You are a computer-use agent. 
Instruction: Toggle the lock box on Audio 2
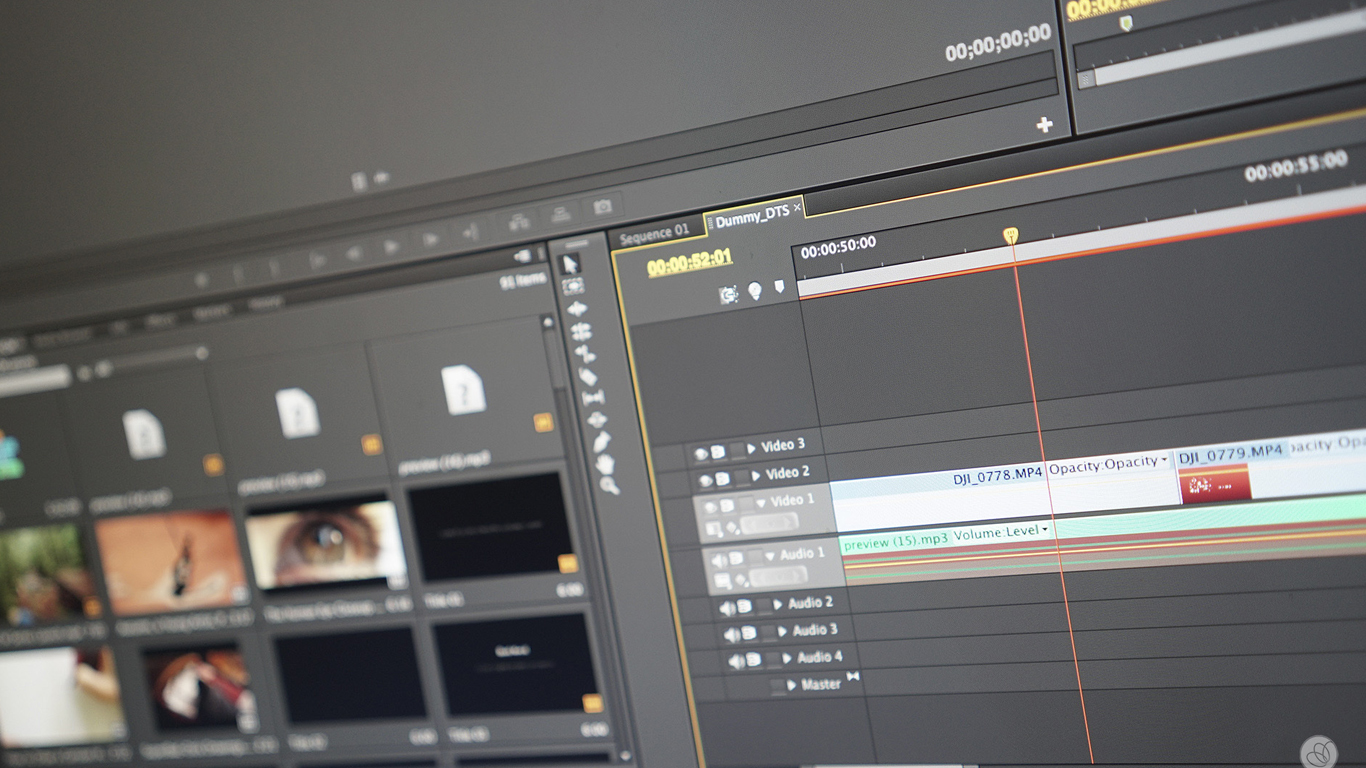point(764,605)
